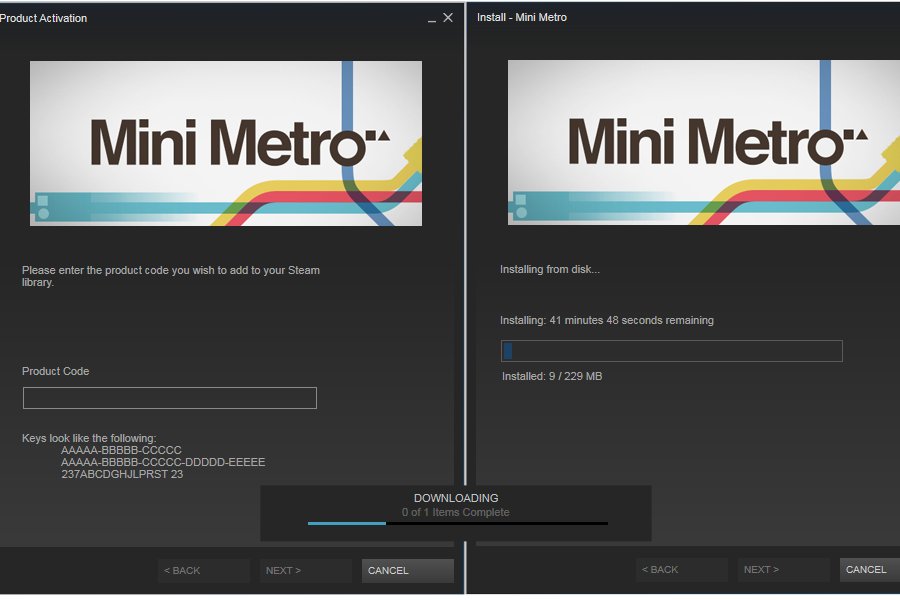Minimize the Product Activation window
The height and width of the screenshot is (600, 900).
431,18
